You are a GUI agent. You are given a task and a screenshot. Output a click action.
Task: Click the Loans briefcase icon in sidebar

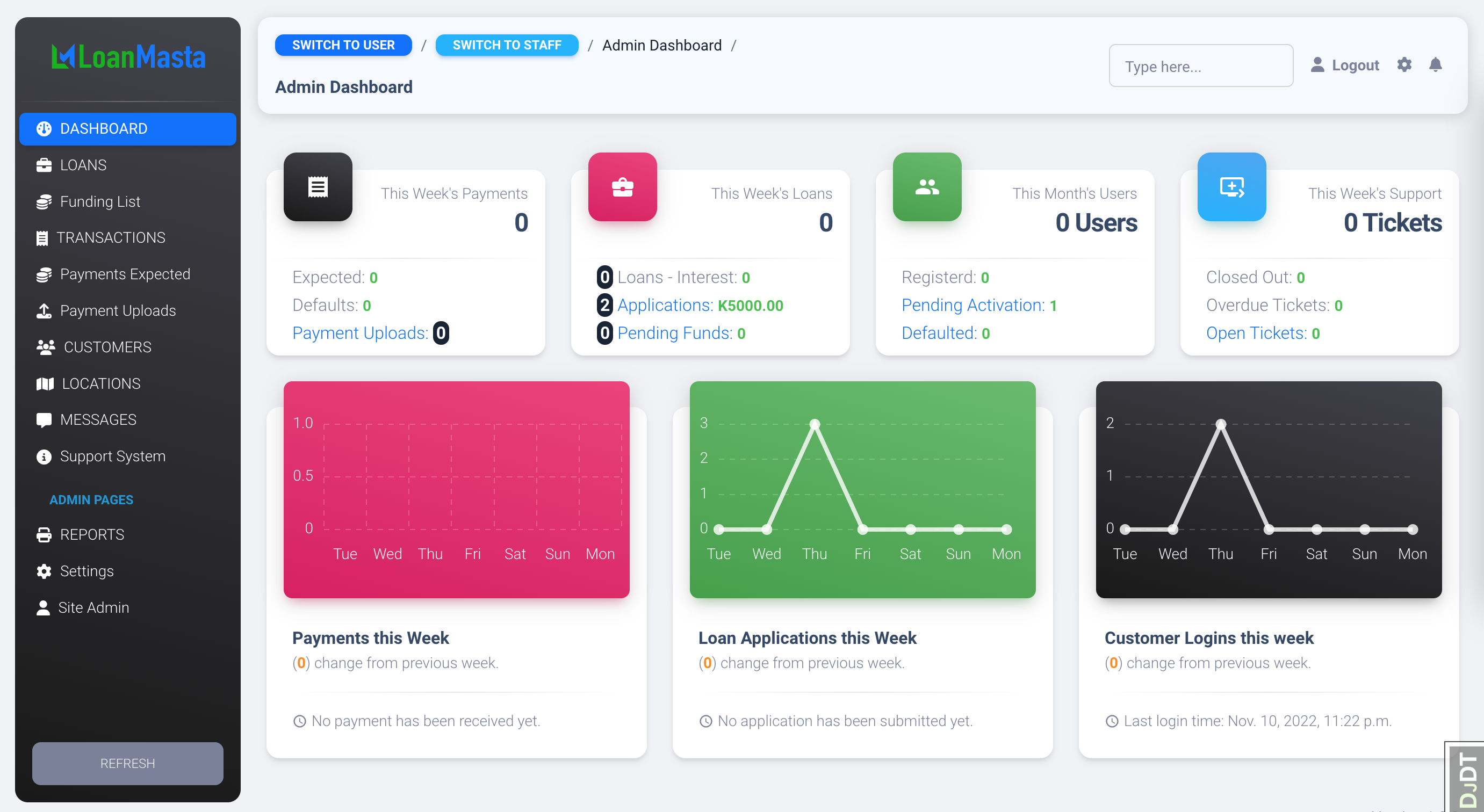[44, 165]
